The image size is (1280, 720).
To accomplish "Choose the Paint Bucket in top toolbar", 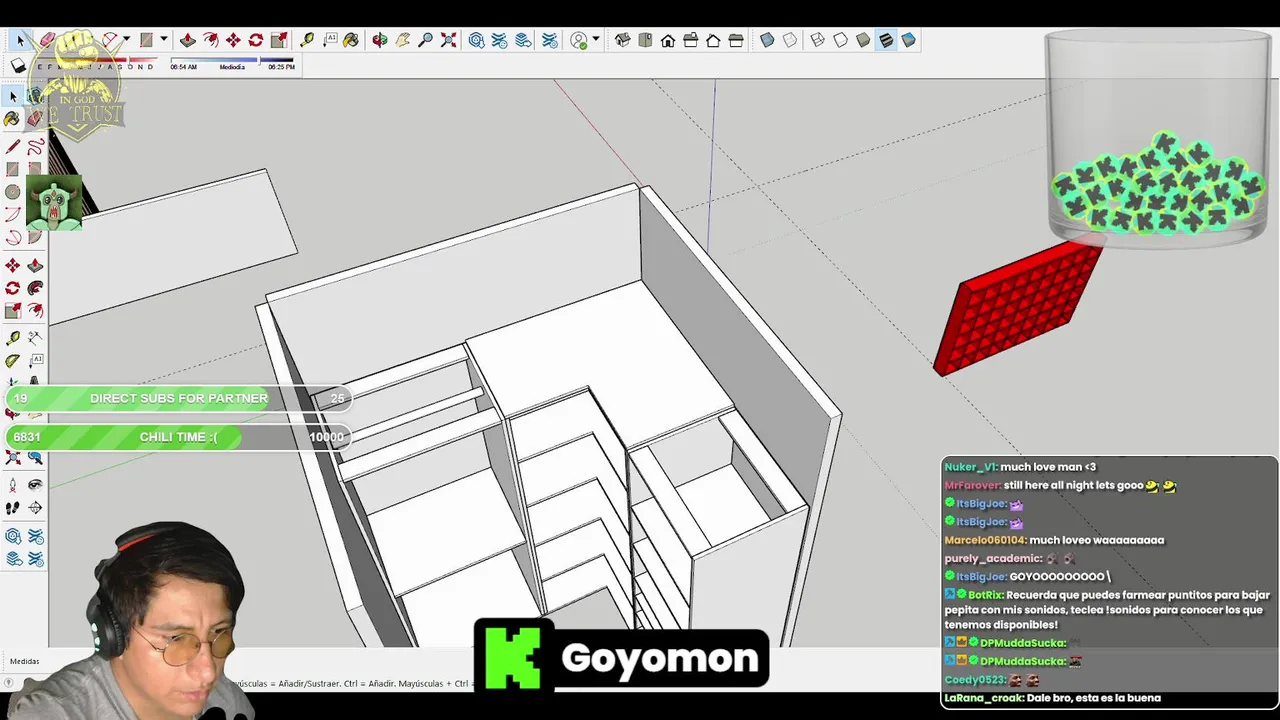I will point(351,40).
